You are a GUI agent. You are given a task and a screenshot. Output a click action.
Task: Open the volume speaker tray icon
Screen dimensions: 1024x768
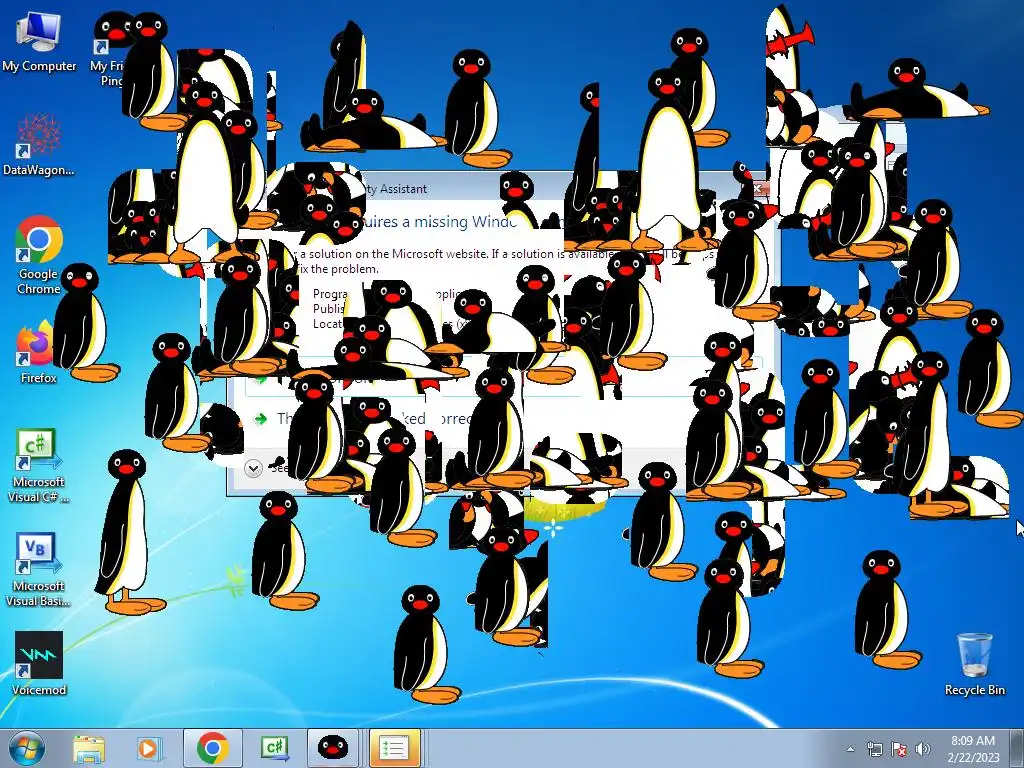tap(922, 749)
